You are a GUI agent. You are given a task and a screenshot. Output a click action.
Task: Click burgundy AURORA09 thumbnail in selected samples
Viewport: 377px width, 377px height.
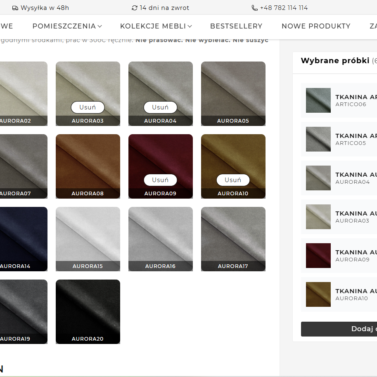pyautogui.click(x=318, y=256)
